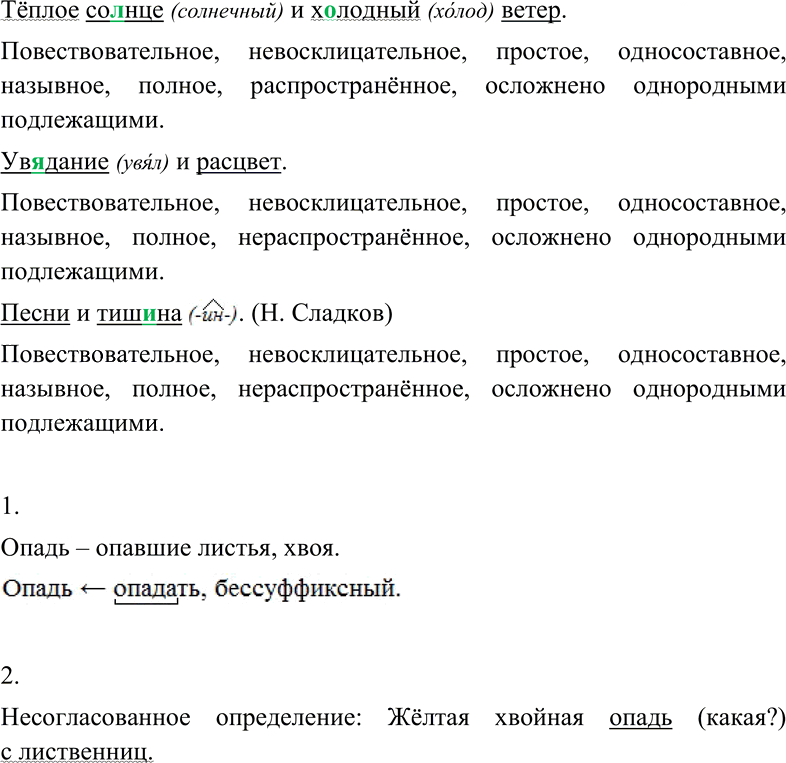
Task: Click the word 'хвойная'
Action: point(539,718)
